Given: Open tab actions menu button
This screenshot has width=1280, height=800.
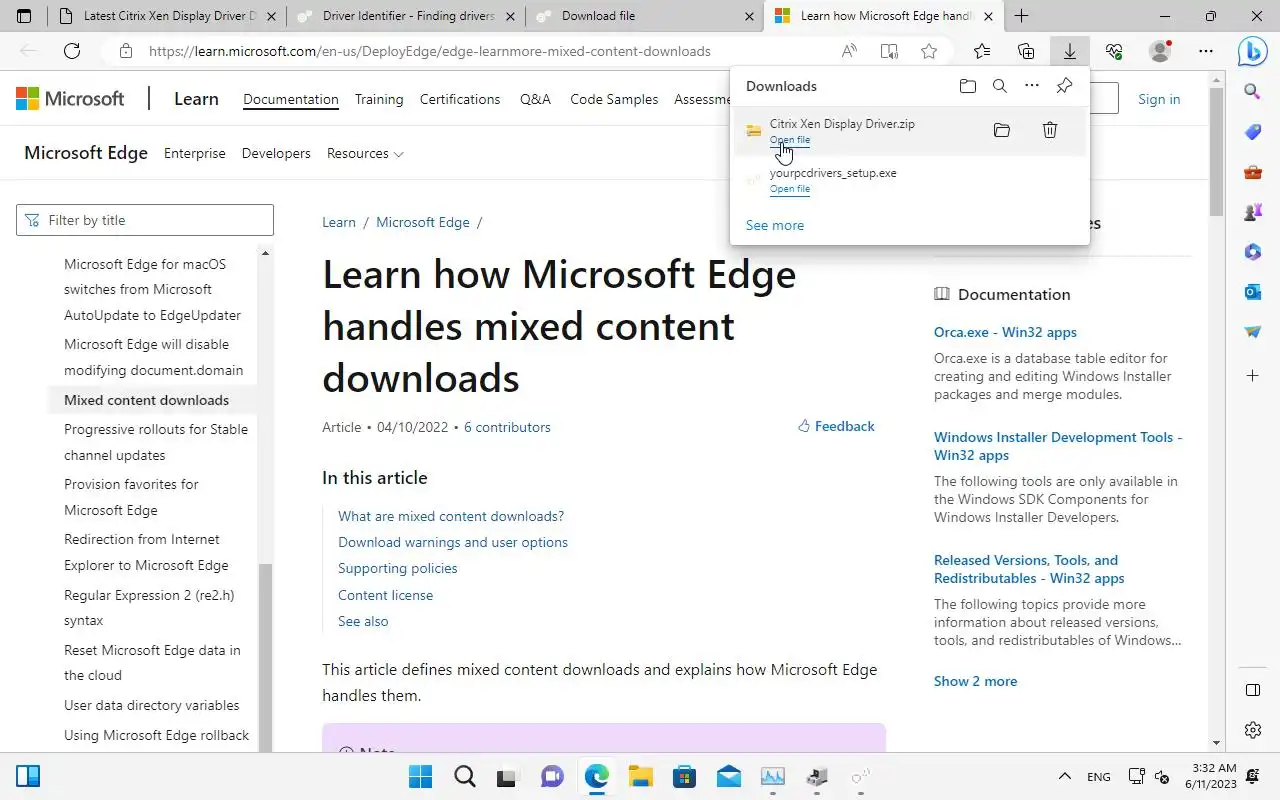Looking at the screenshot, I should tap(24, 16).
